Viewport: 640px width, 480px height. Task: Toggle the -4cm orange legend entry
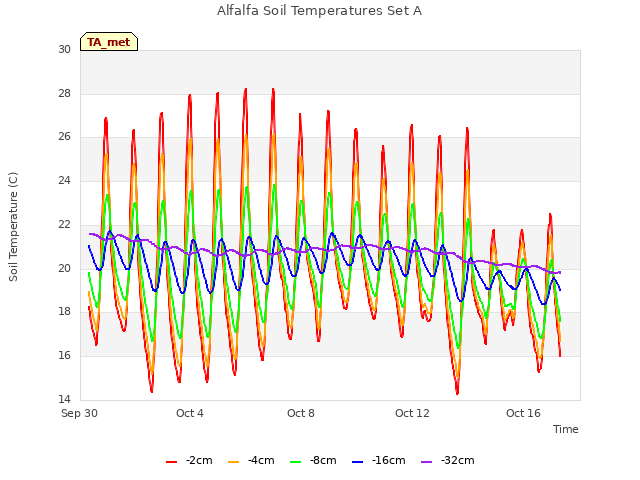[x=251, y=460]
